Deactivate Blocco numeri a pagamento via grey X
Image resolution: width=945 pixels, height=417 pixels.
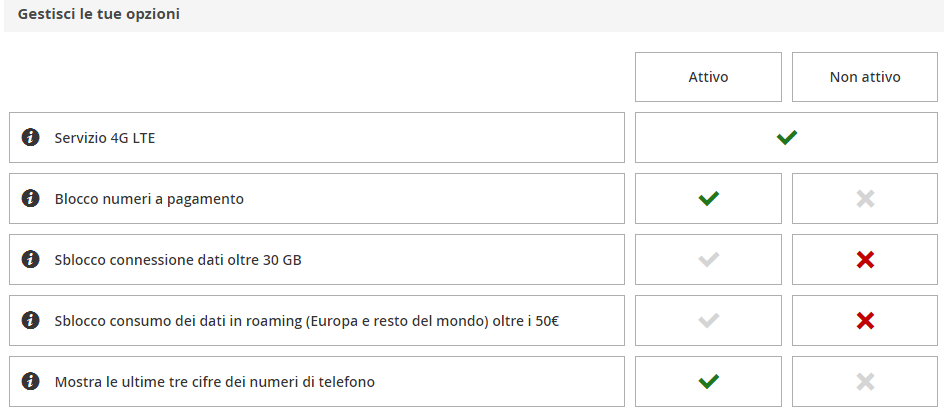865,198
